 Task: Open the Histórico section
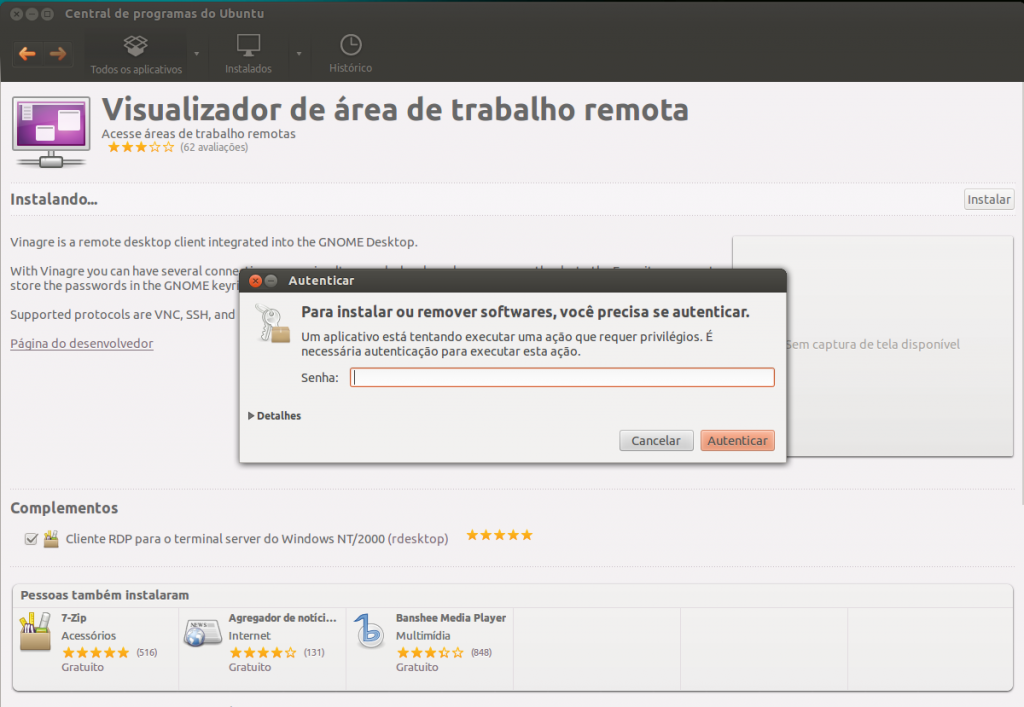point(351,54)
